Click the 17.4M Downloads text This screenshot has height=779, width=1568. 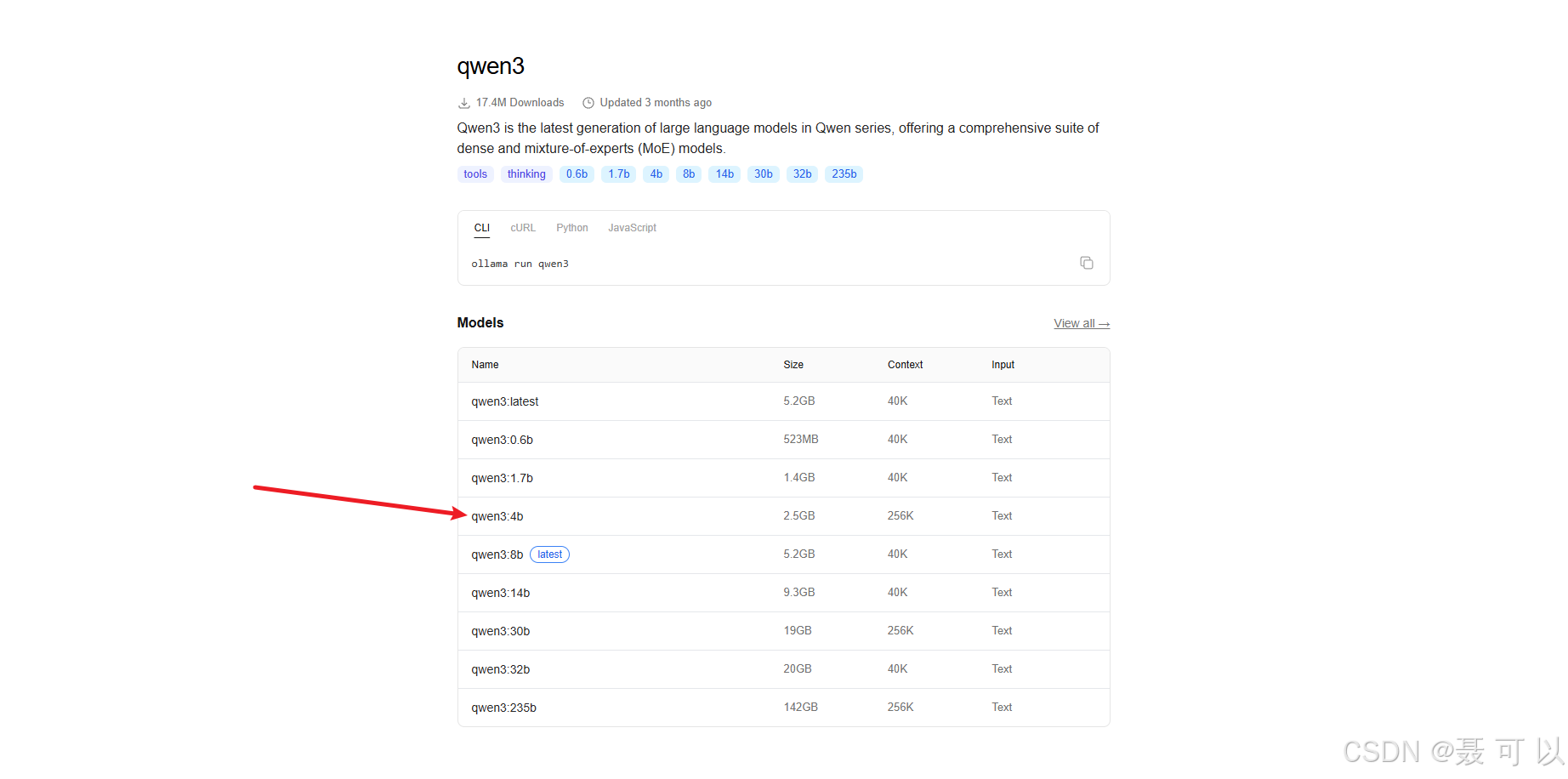(520, 103)
